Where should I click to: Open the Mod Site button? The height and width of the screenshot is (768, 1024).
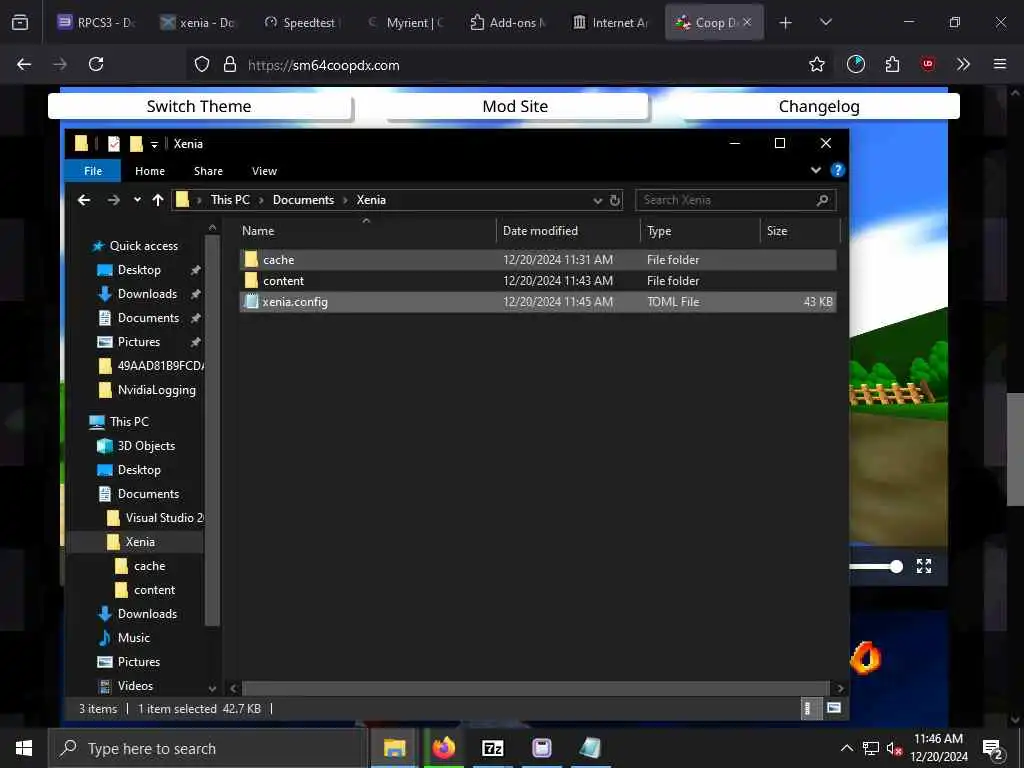tap(515, 106)
